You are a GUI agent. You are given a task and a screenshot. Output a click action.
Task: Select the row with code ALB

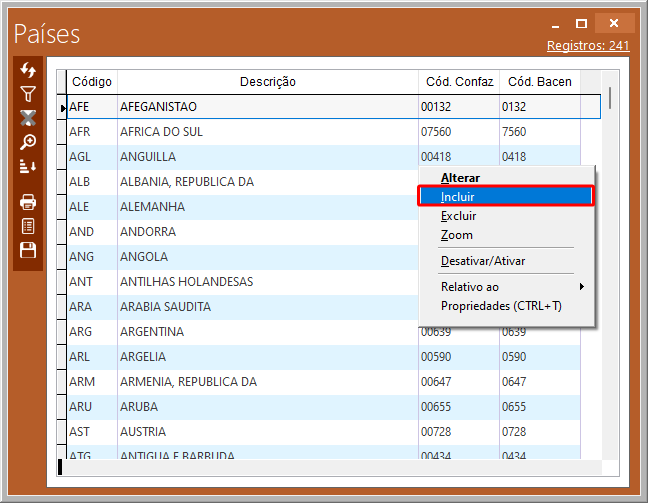tap(82, 182)
